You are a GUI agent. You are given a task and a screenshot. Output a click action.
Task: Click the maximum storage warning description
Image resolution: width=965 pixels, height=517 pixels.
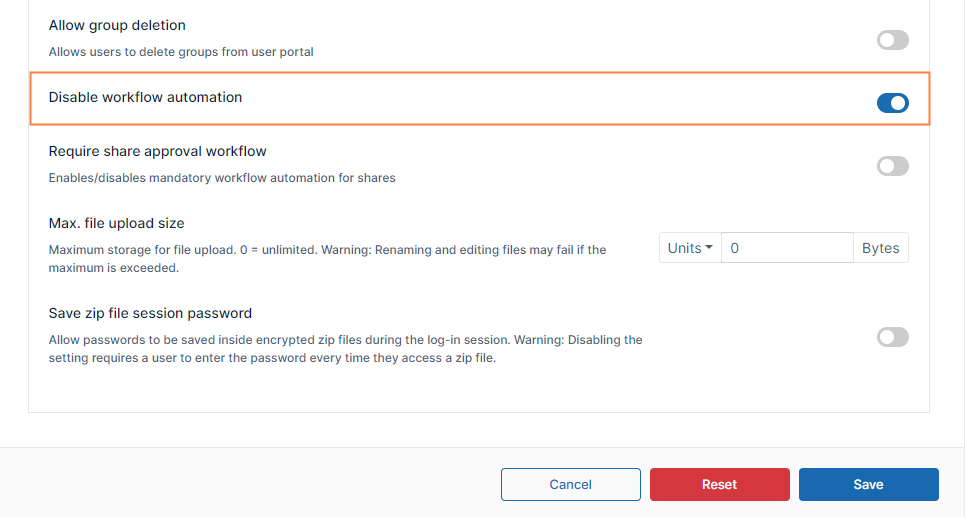click(x=327, y=258)
